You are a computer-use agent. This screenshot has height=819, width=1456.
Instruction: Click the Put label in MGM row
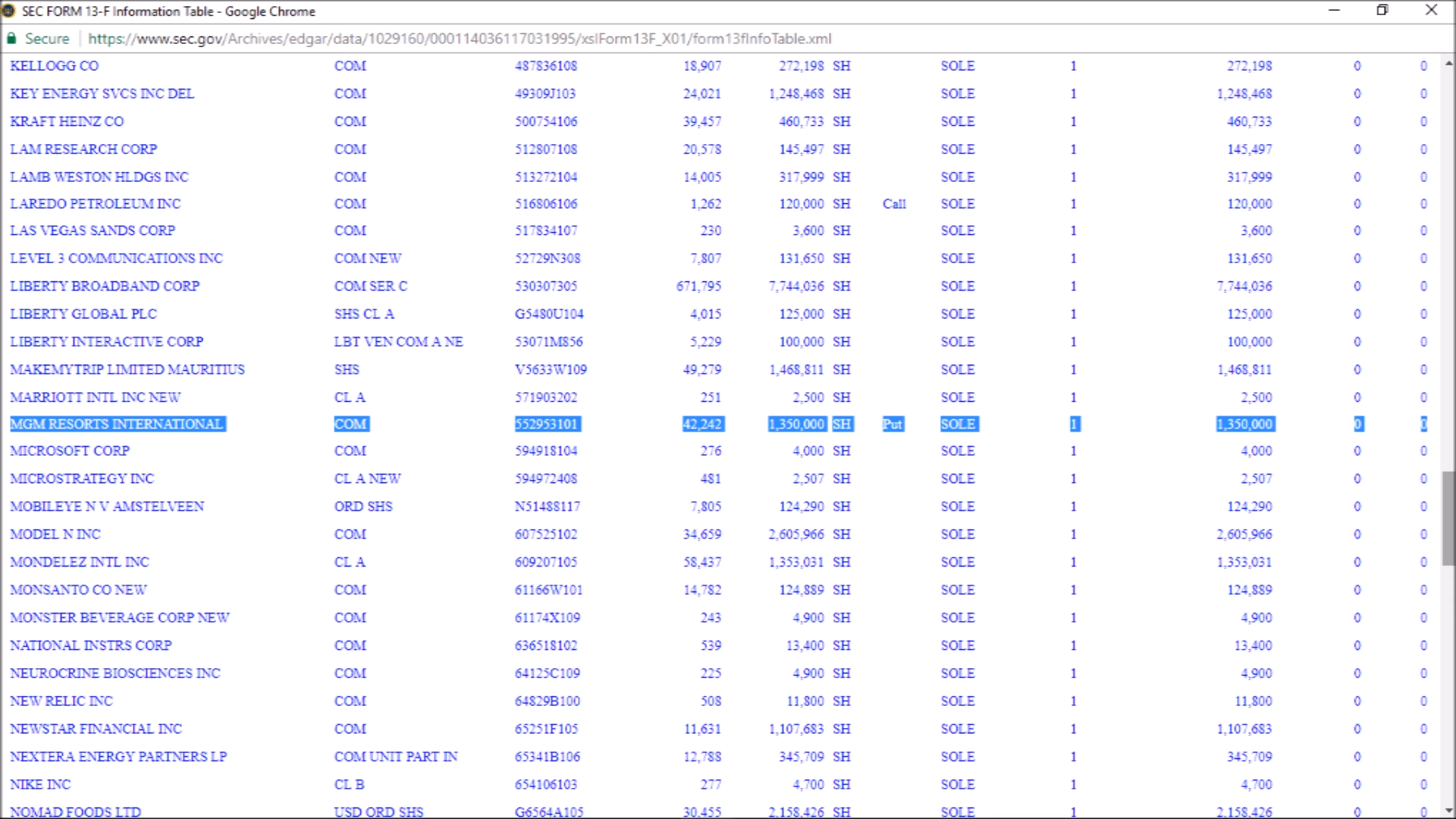(893, 424)
